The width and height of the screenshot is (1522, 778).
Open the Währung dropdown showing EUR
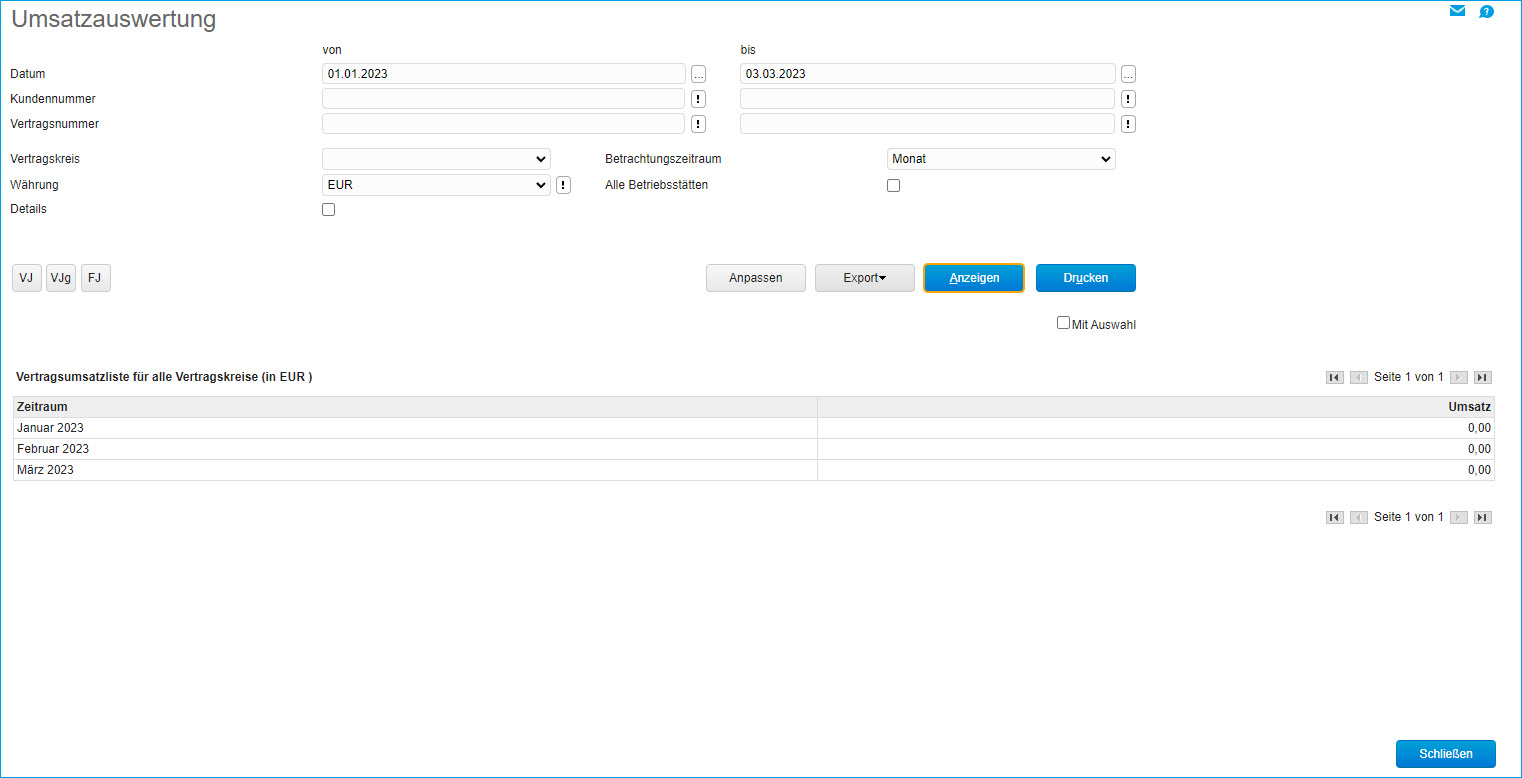[x=436, y=185]
